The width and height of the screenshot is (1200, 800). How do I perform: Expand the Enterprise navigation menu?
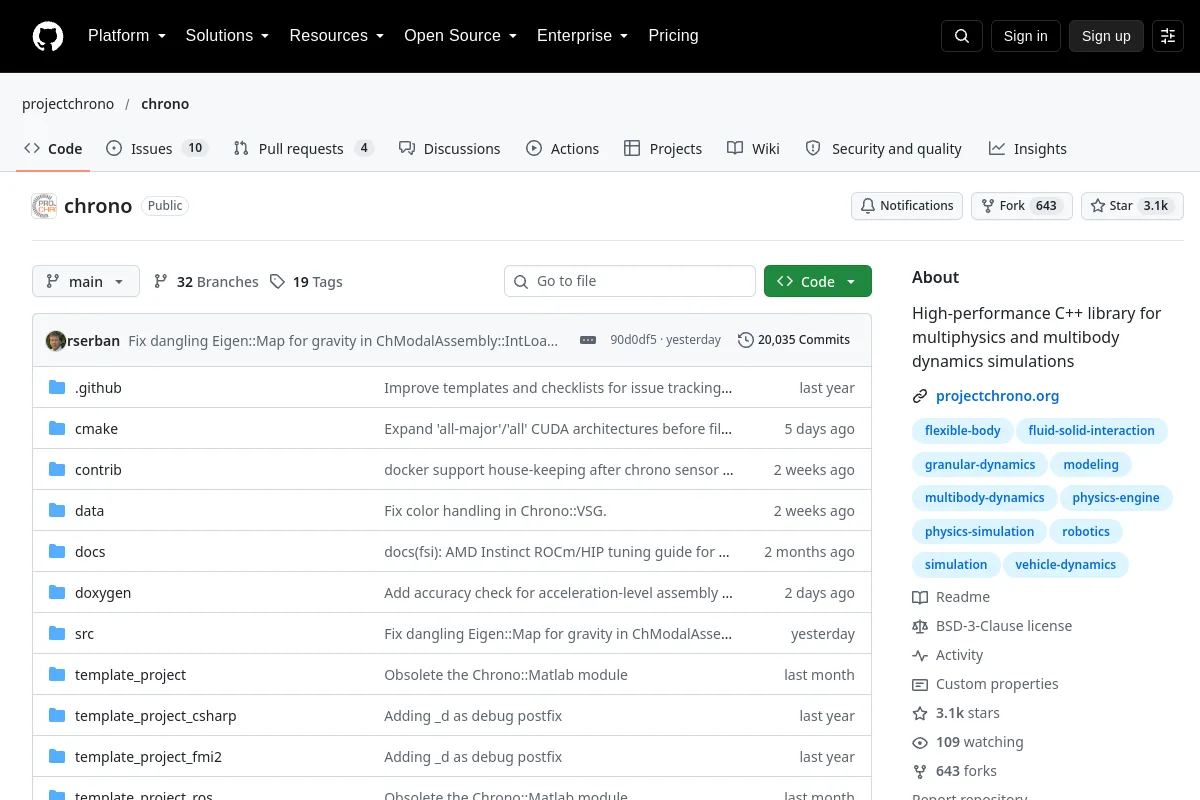click(582, 36)
